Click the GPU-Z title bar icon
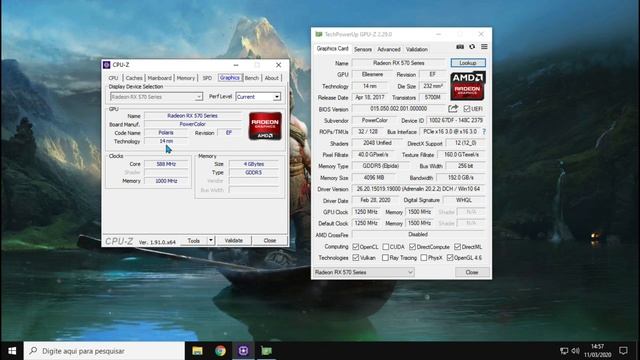The height and width of the screenshot is (360, 640). coord(319,34)
